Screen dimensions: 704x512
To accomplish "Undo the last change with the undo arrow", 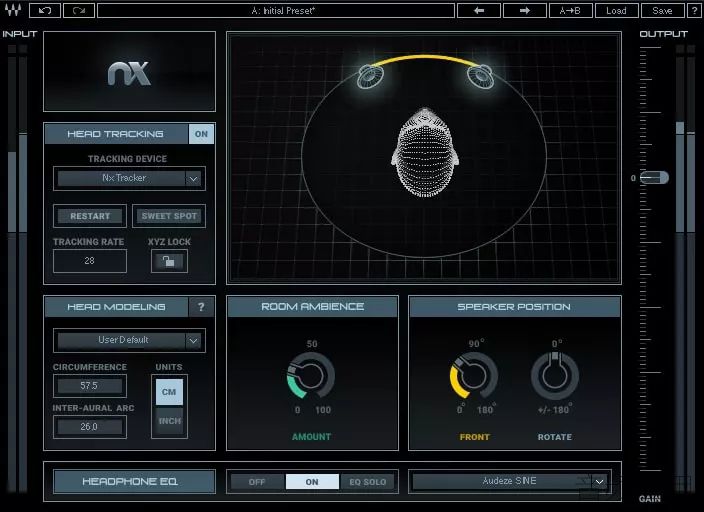I will [45, 10].
